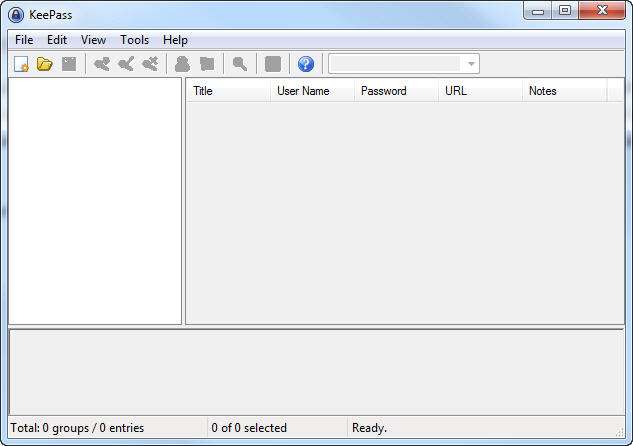
Task: Click the Copy User Name person icon
Action: (182, 64)
